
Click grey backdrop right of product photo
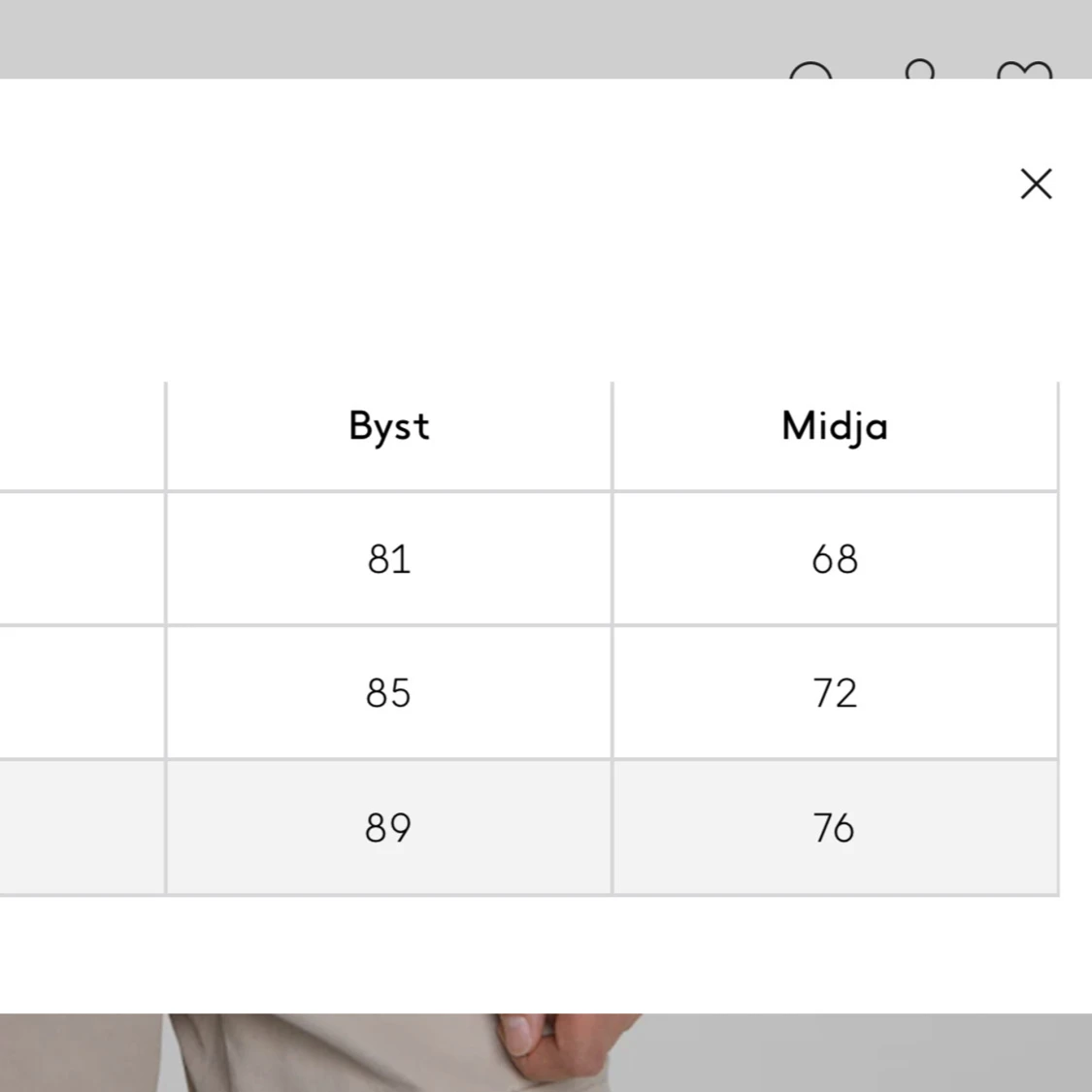[x=864, y=1053]
